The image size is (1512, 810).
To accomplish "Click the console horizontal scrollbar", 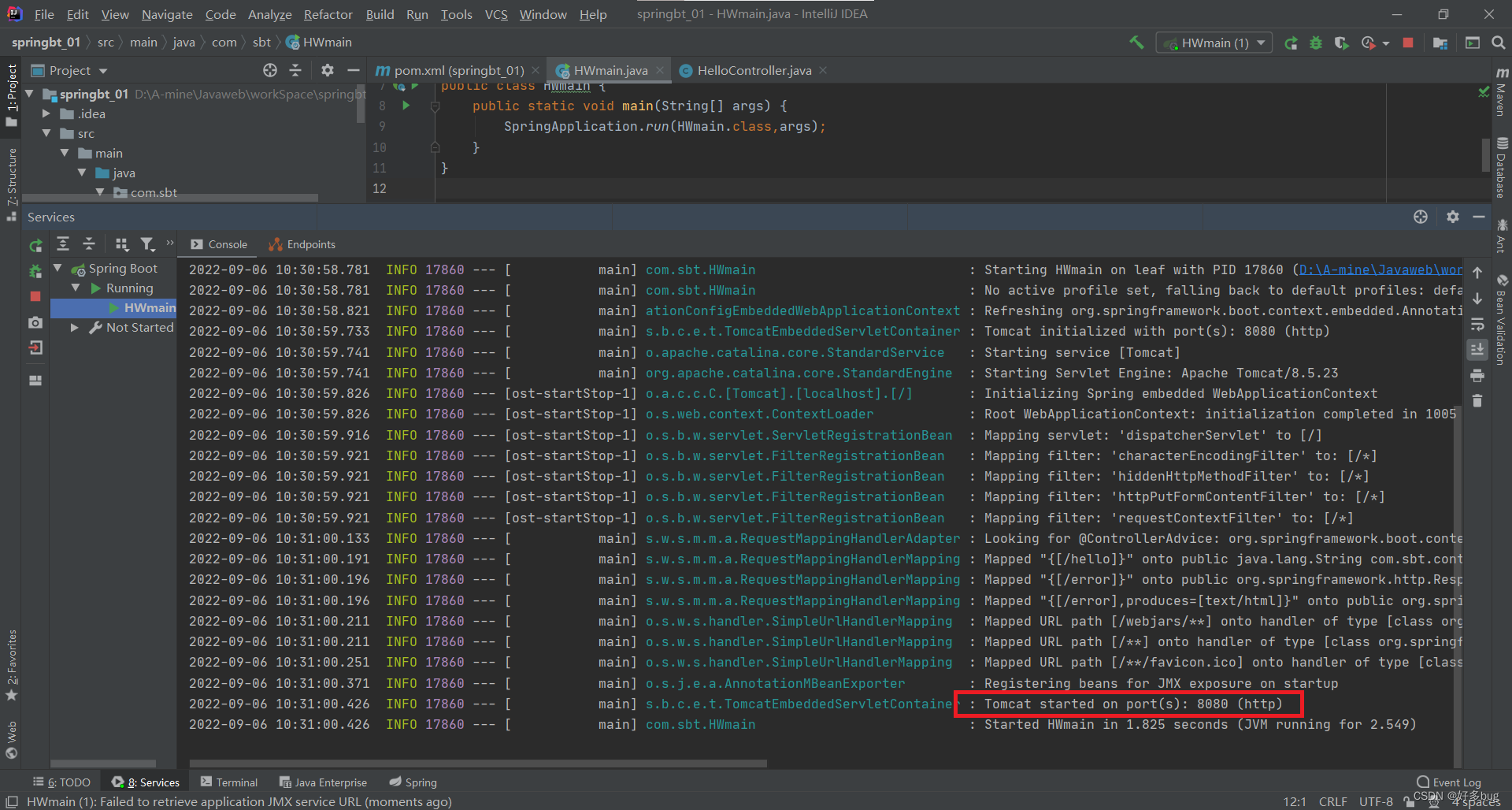I will click(x=478, y=763).
